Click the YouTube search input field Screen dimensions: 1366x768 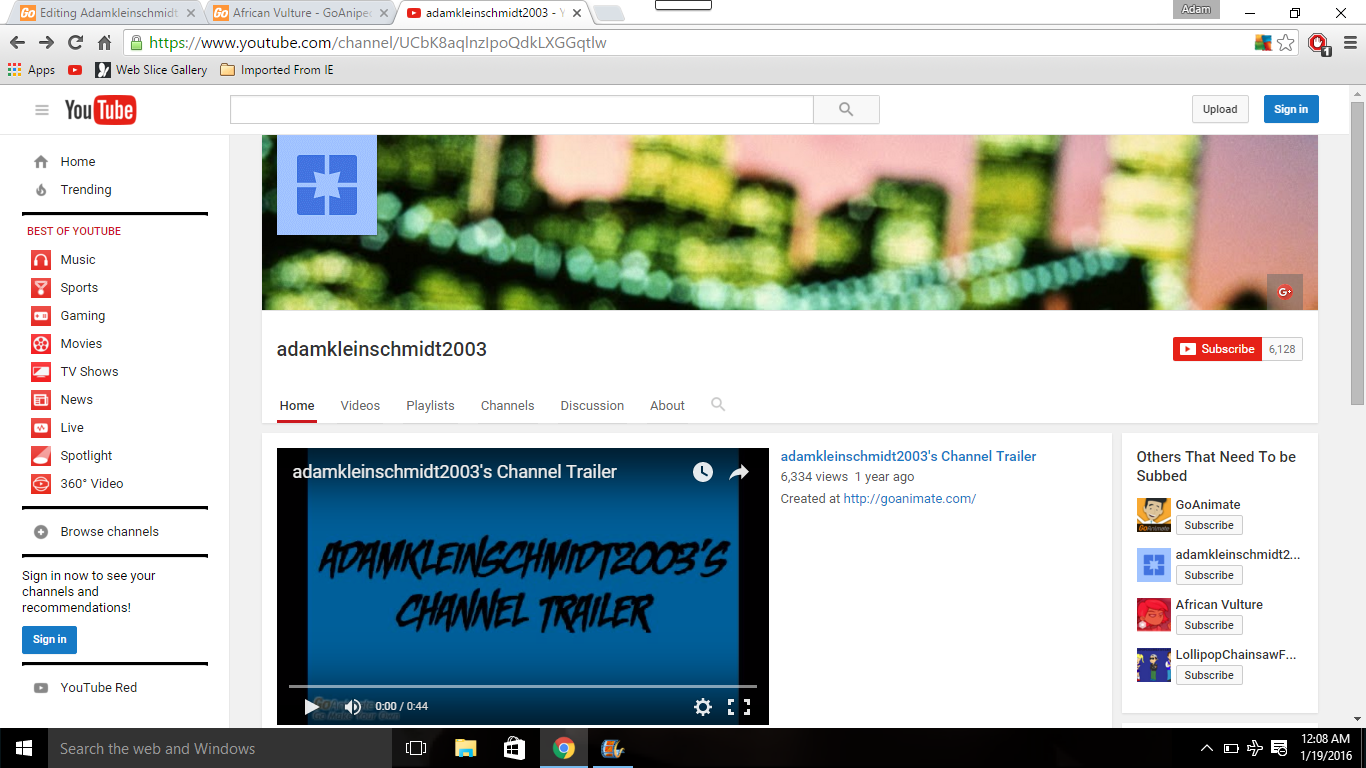[521, 110]
